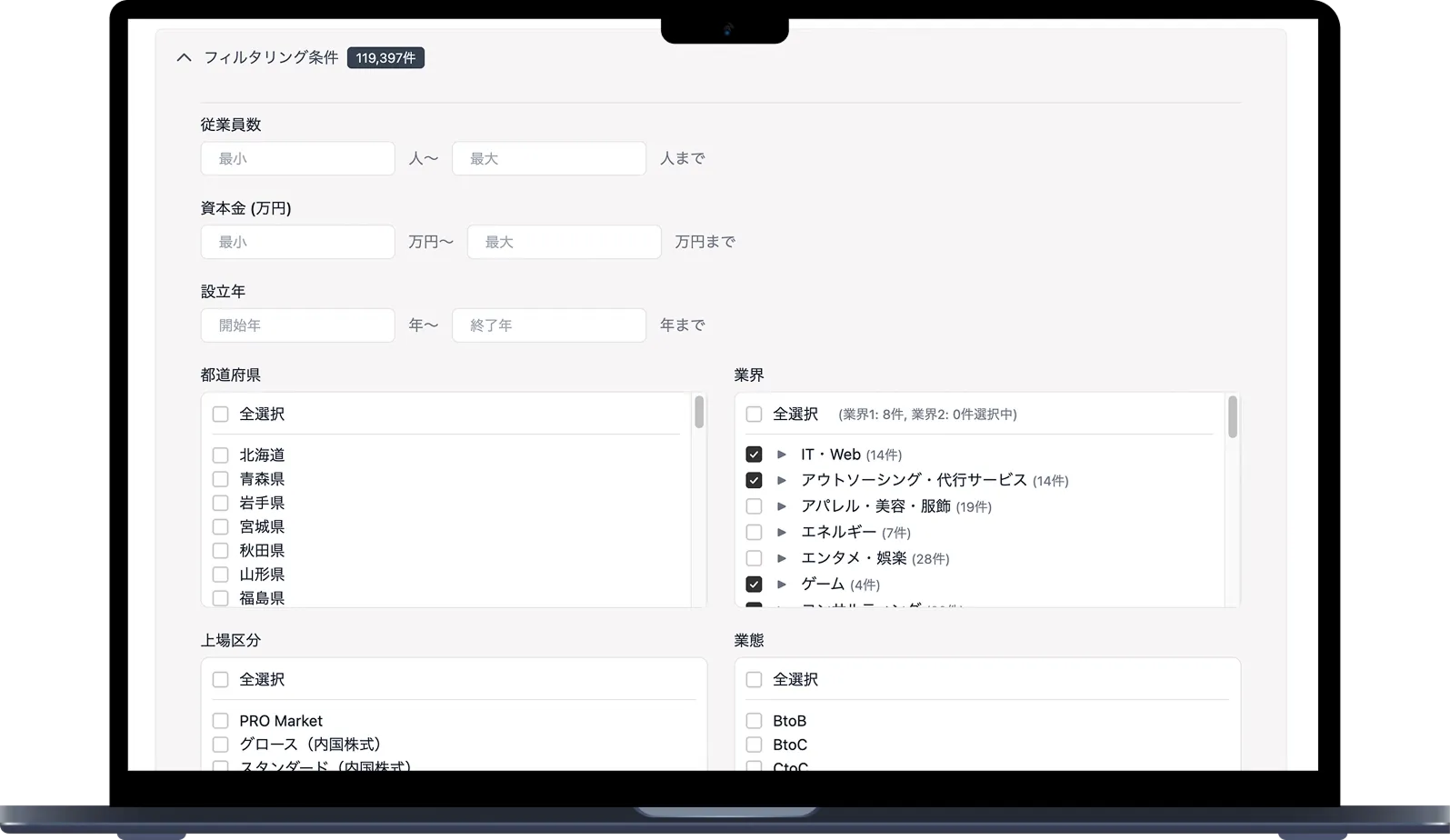Expand the IT・Web tree arrow
The image size is (1450, 840).
tap(782, 454)
